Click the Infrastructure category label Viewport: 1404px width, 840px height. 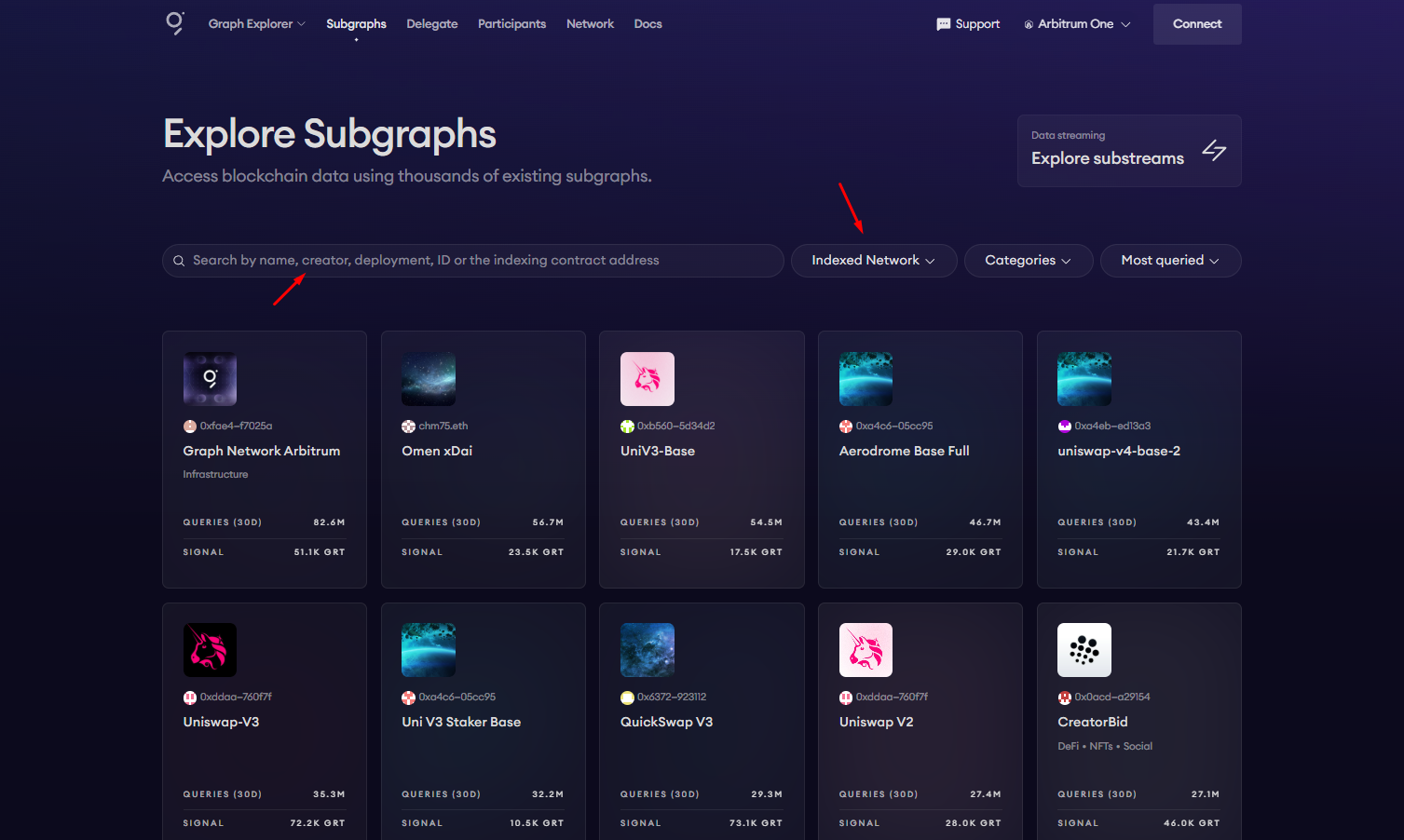215,475
